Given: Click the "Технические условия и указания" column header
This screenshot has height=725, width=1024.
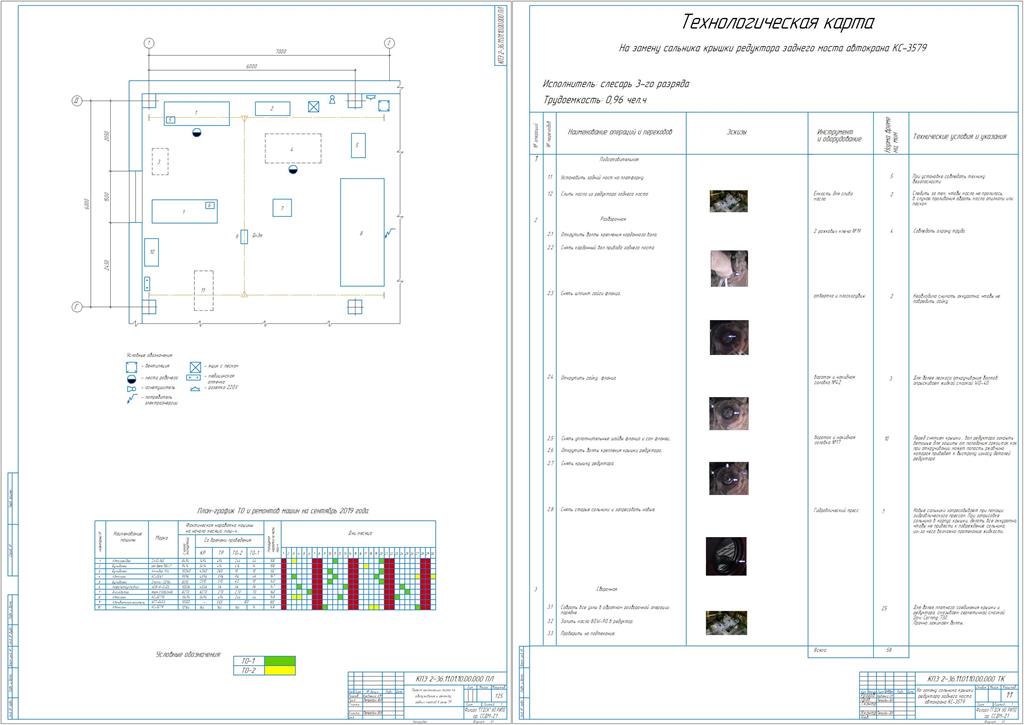Looking at the screenshot, I should 959,137.
